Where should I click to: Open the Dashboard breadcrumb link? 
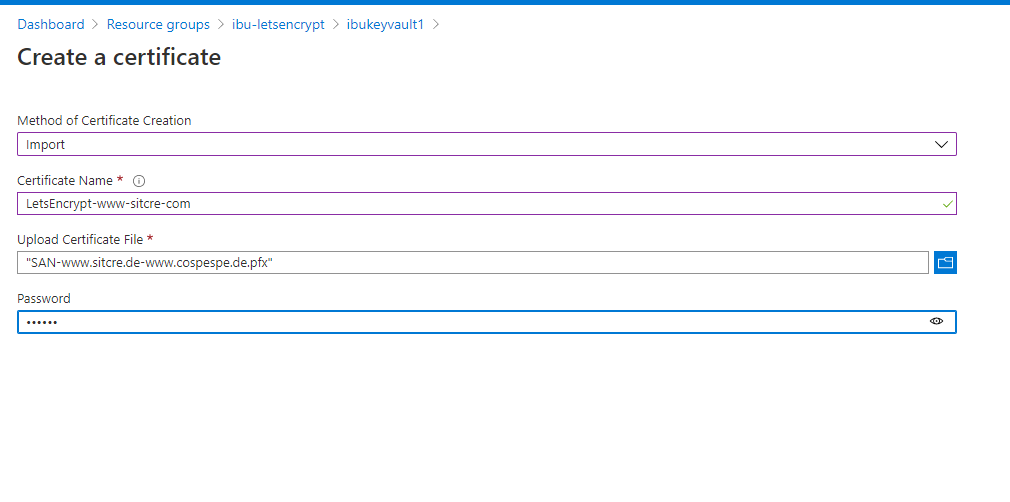click(51, 24)
